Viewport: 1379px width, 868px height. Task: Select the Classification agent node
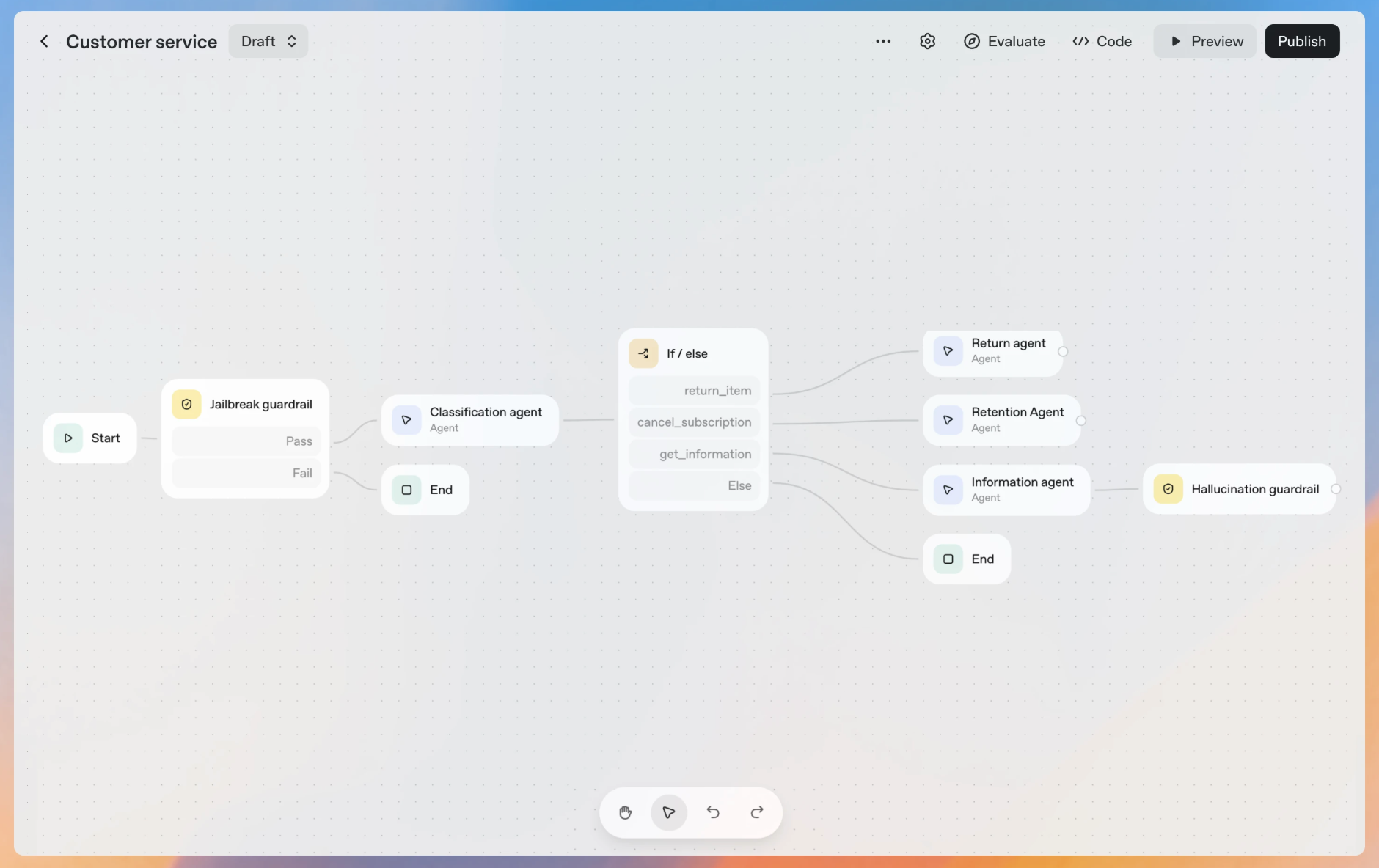tap(469, 420)
